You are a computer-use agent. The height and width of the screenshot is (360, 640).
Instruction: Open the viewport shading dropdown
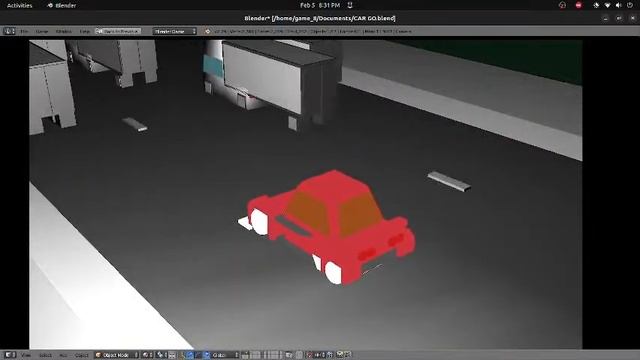tap(148, 355)
